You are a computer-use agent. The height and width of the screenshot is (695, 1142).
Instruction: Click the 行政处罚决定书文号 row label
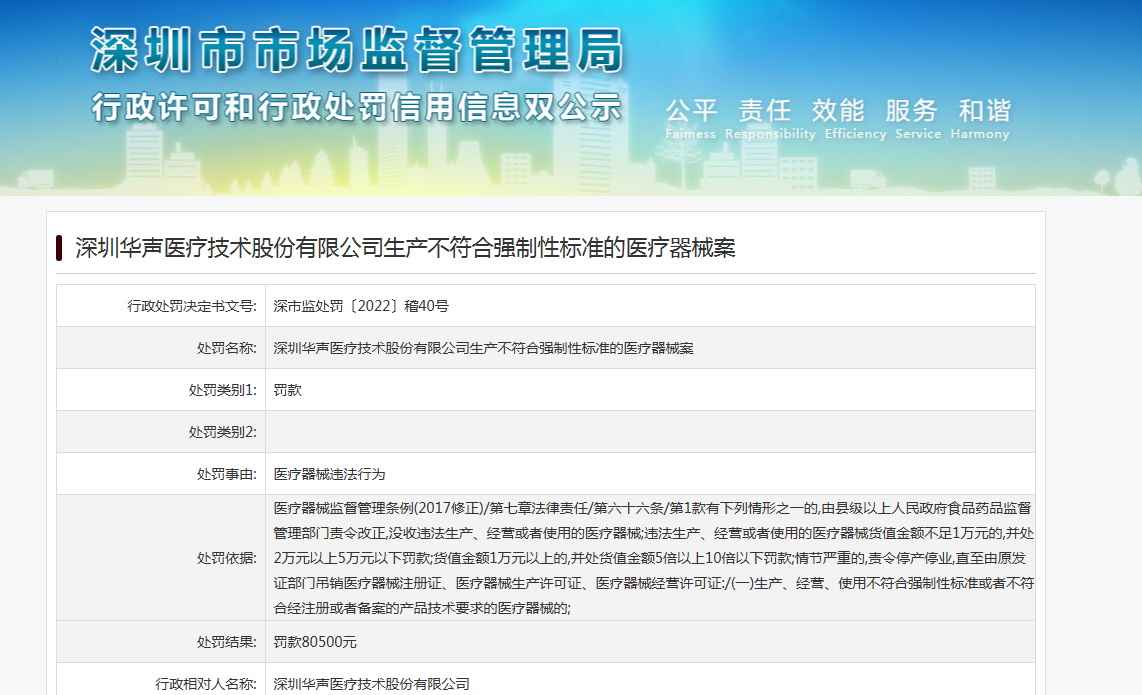pos(192,306)
